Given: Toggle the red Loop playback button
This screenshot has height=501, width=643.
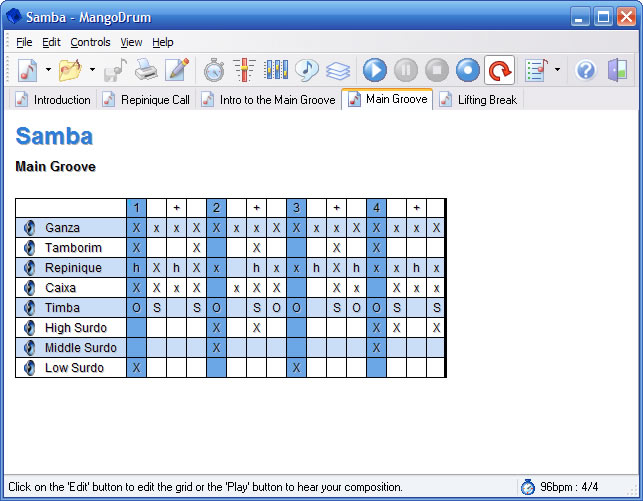Looking at the screenshot, I should pyautogui.click(x=499, y=70).
